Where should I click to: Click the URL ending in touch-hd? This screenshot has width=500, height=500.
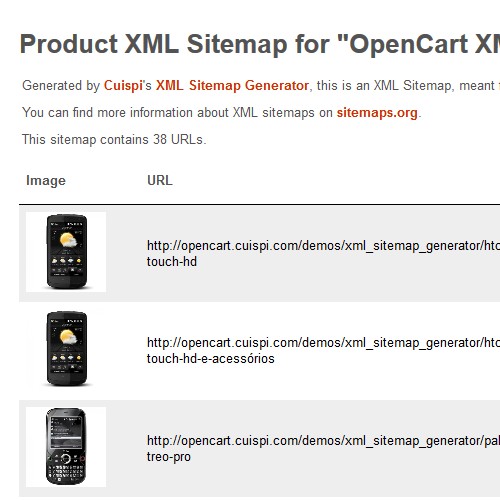(323, 254)
